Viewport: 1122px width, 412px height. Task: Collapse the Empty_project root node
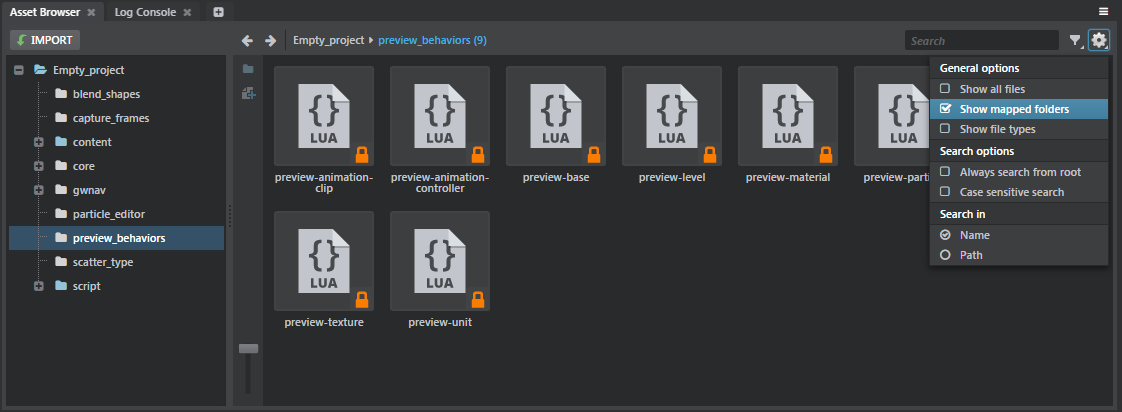pos(18,70)
